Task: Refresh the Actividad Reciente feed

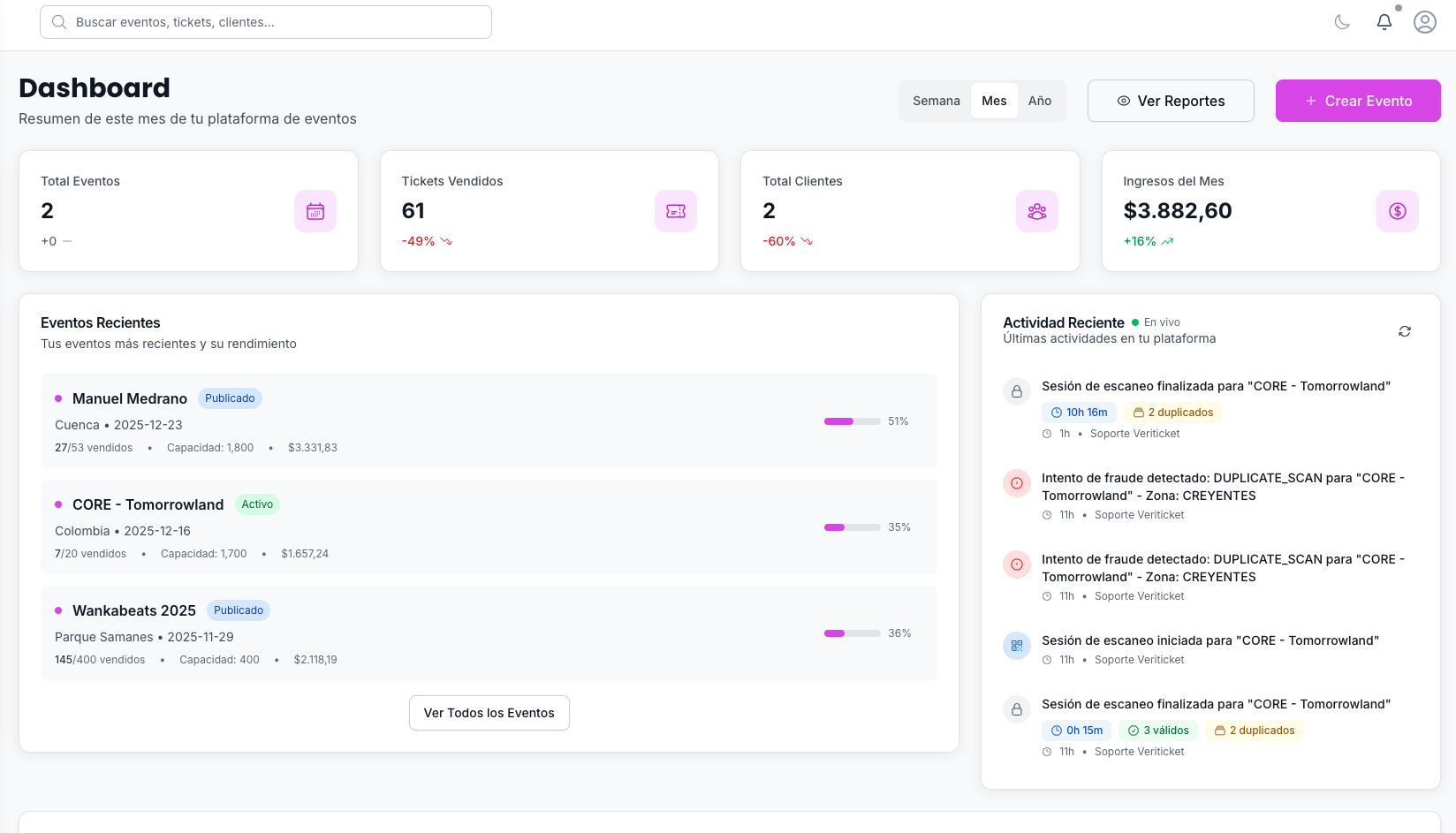Action: (1404, 331)
